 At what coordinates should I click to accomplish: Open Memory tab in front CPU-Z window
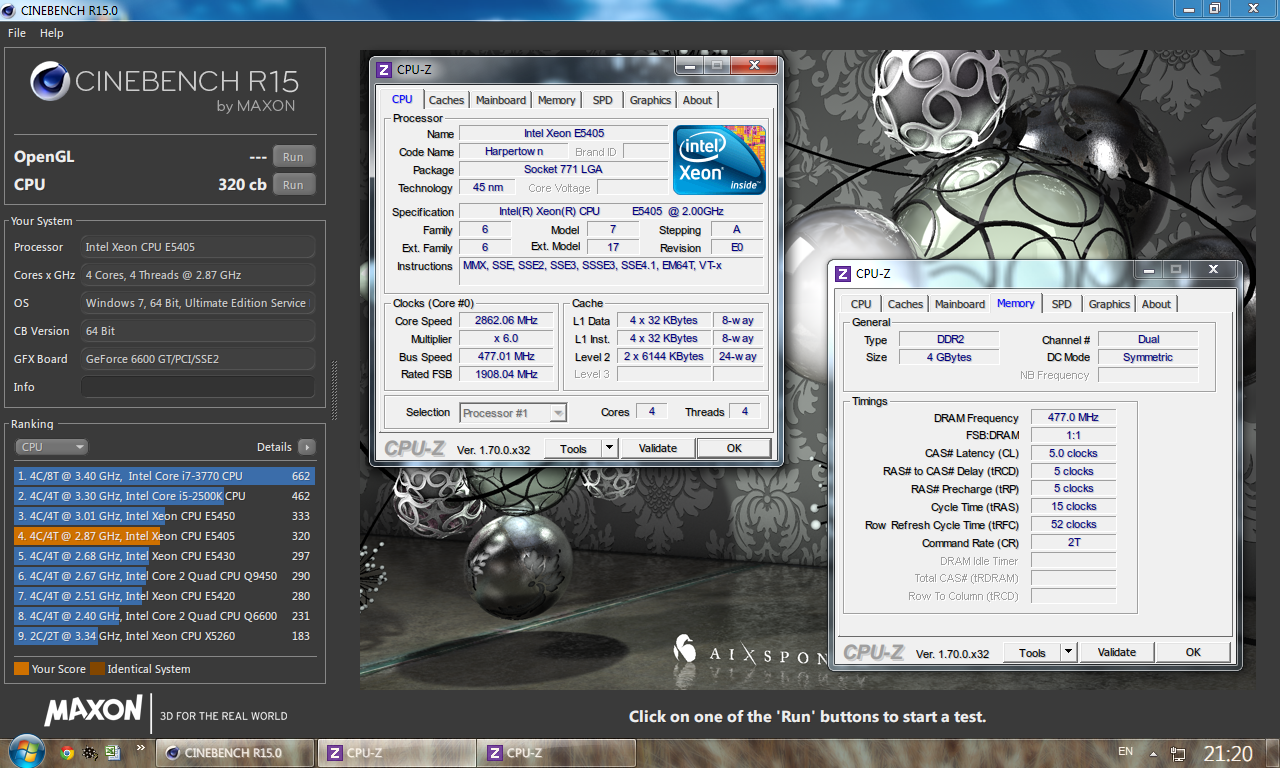[556, 100]
